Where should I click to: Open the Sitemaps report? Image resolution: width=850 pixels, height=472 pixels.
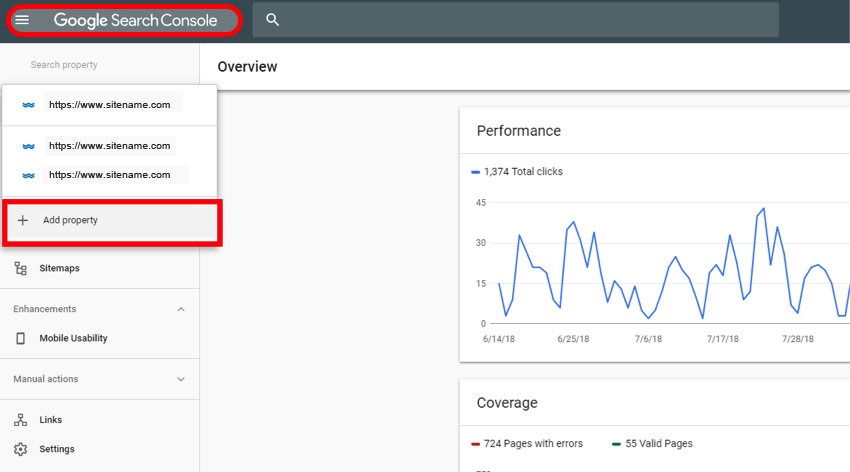pyautogui.click(x=59, y=268)
